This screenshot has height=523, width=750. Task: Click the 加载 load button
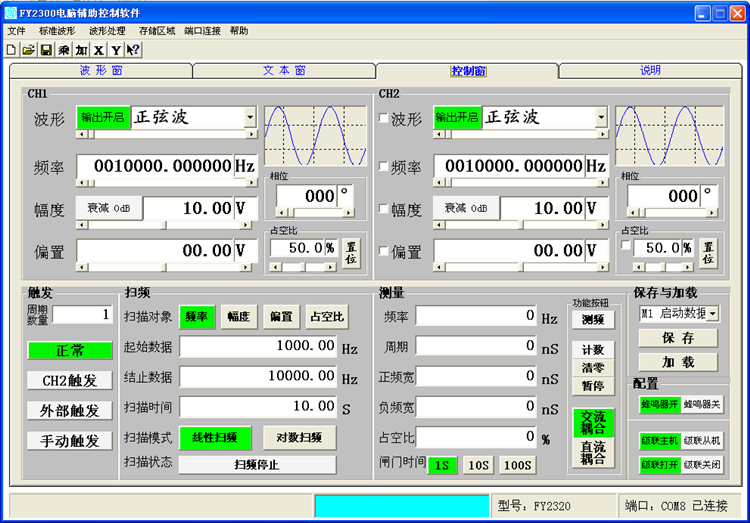tap(678, 362)
